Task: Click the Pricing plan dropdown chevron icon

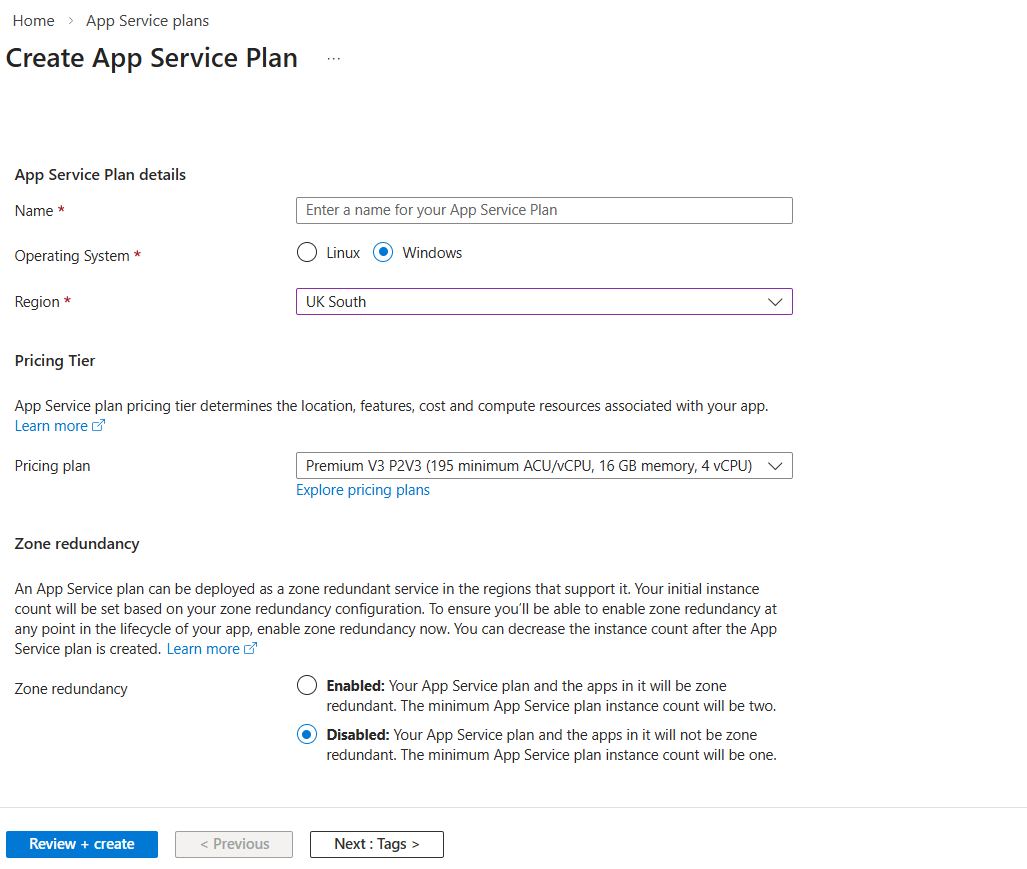Action: tap(775, 466)
